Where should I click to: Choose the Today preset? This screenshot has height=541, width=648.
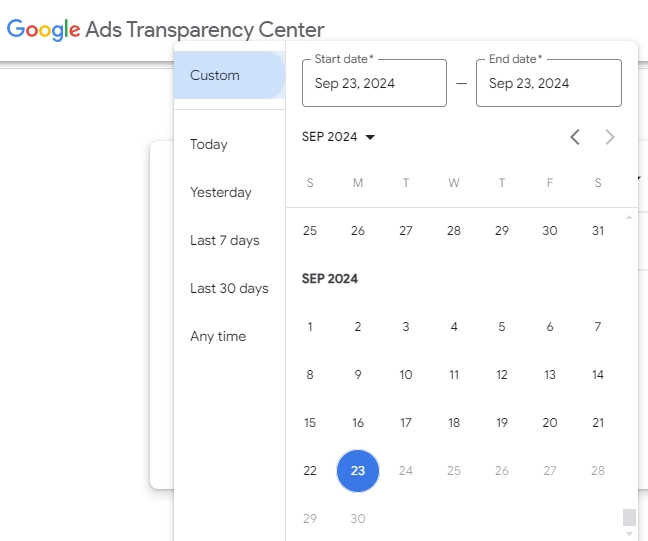[209, 145]
